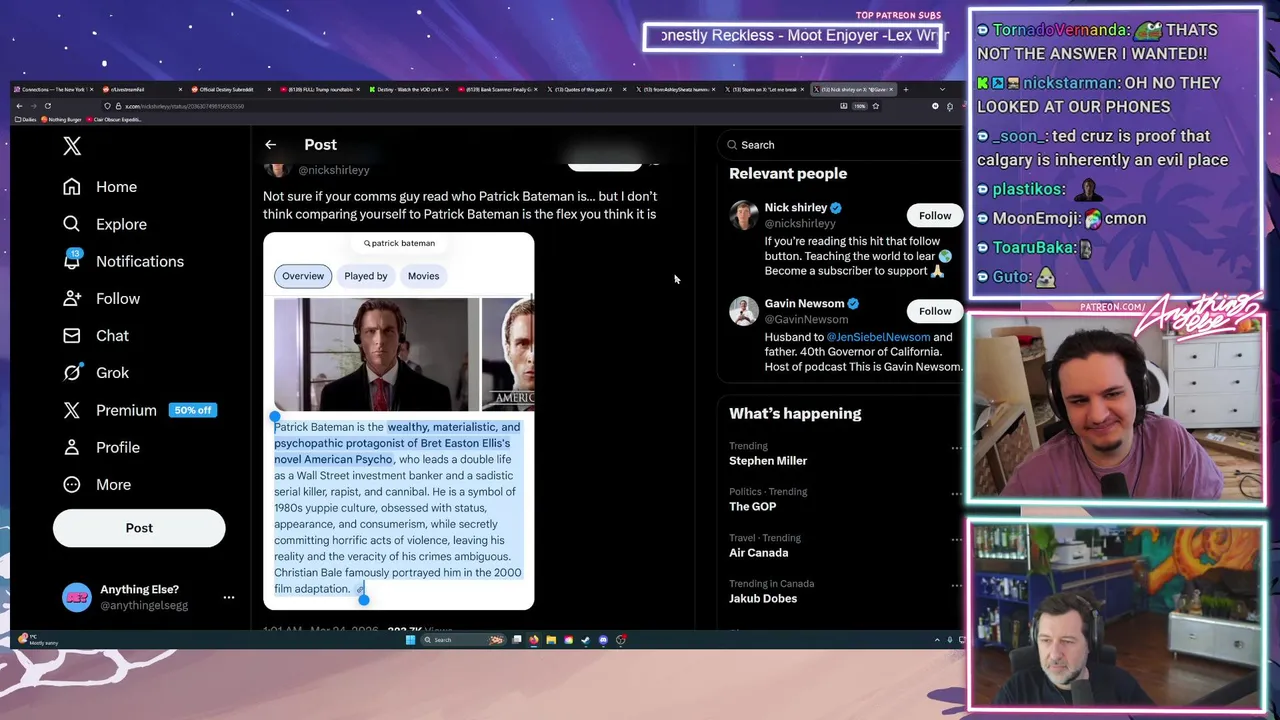This screenshot has height=720, width=1280.
Task: Open Steam from the taskbar
Action: click(x=585, y=640)
